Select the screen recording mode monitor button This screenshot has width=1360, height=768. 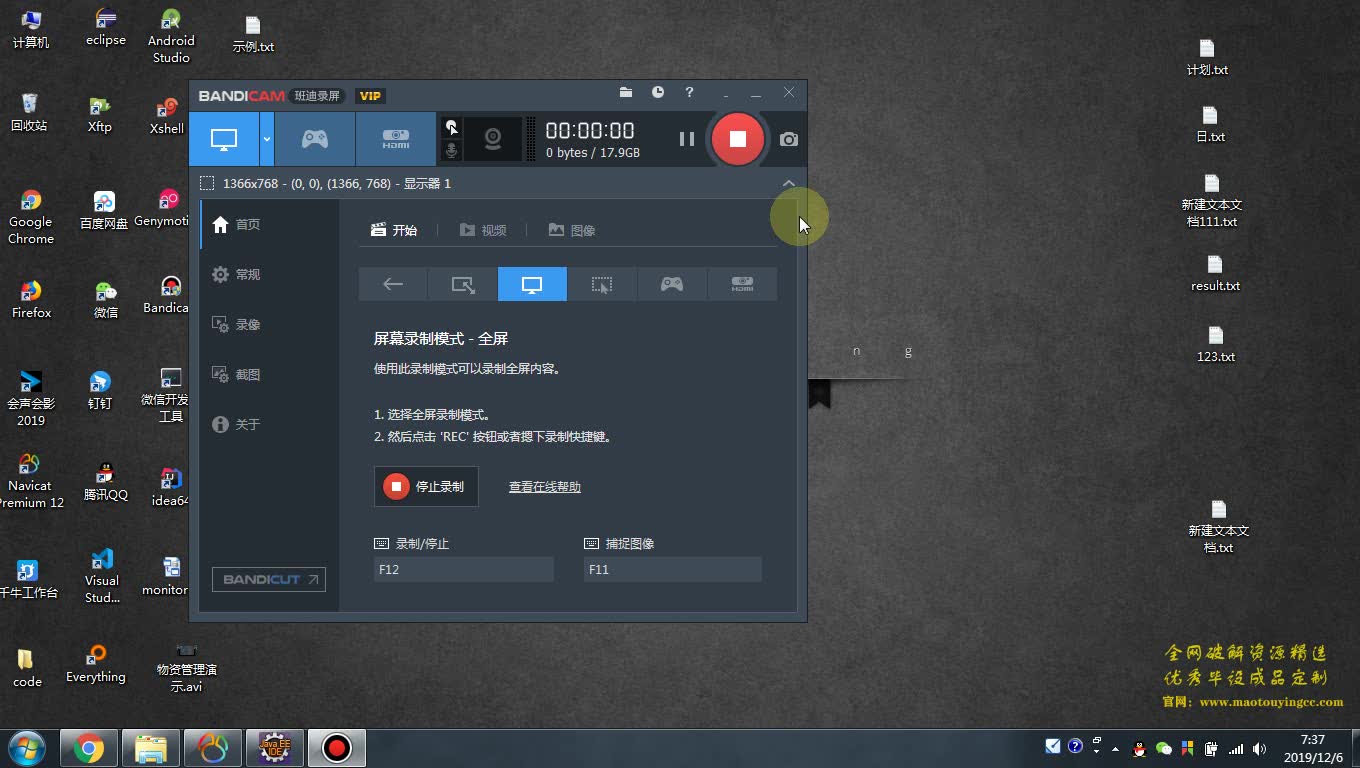coord(224,139)
